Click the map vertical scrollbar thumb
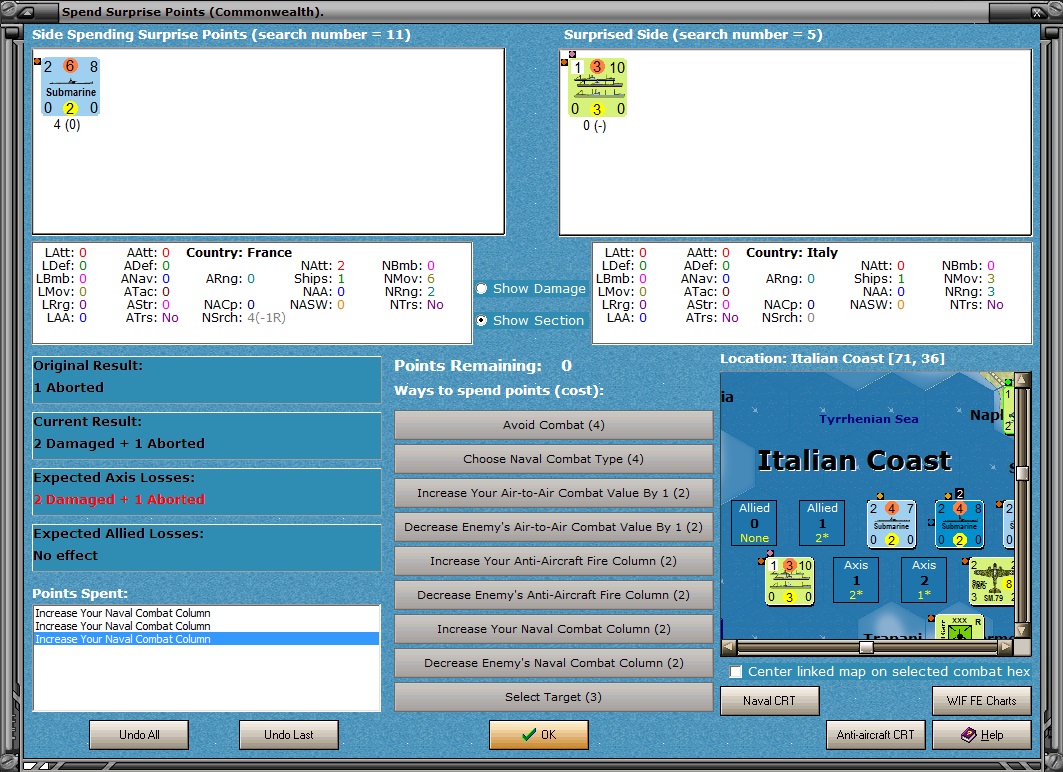 pos(1022,473)
